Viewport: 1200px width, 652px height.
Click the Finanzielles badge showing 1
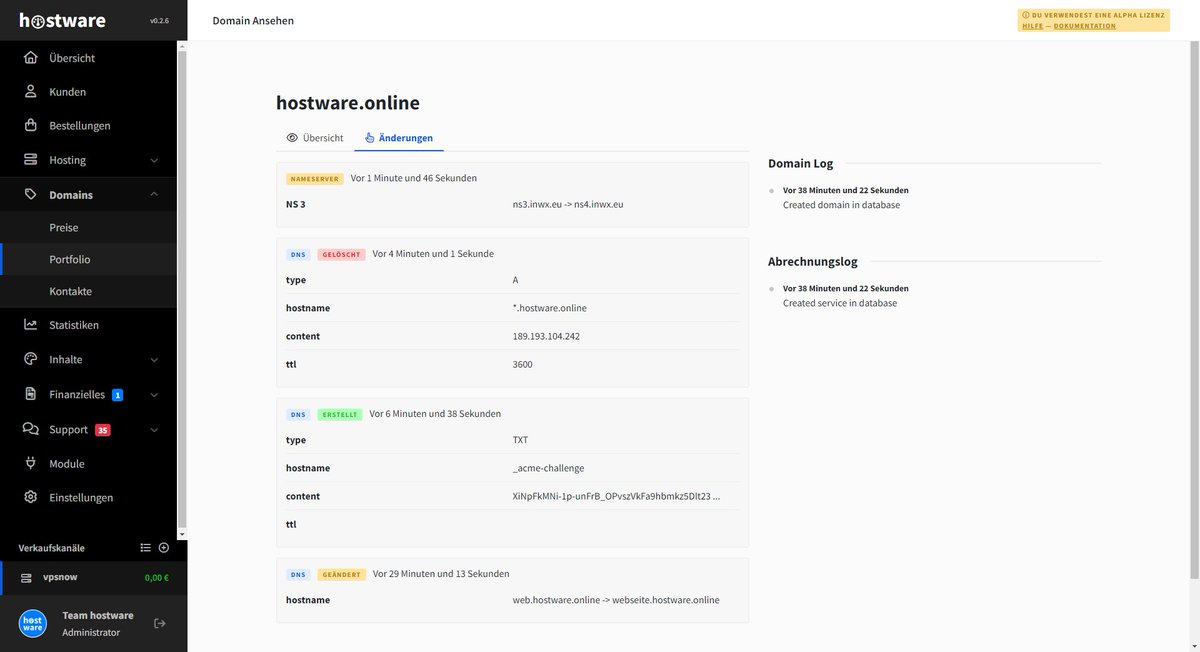(117, 395)
